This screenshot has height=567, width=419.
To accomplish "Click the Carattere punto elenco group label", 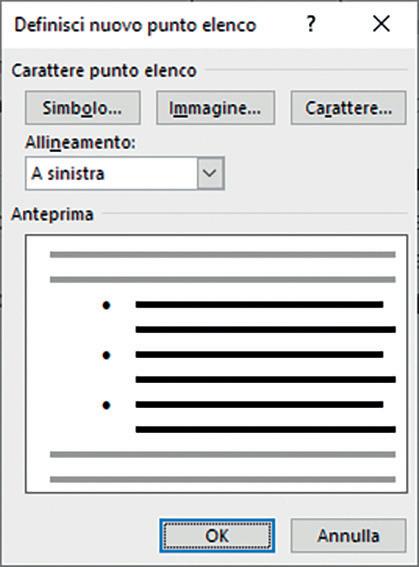I will [104, 71].
